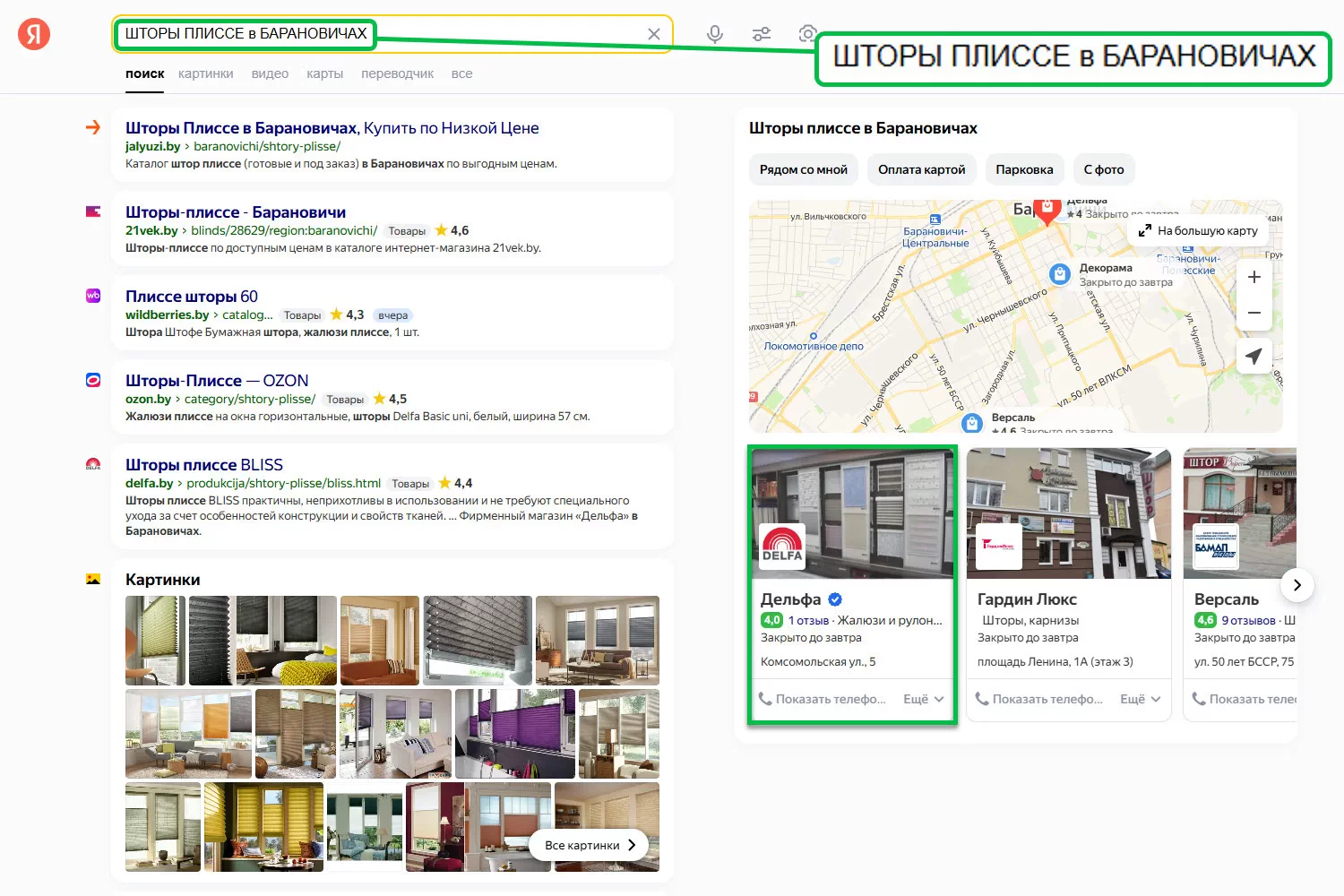Click the 'Все картинки' button
Screen dimensions: 1344x896
pos(590,845)
